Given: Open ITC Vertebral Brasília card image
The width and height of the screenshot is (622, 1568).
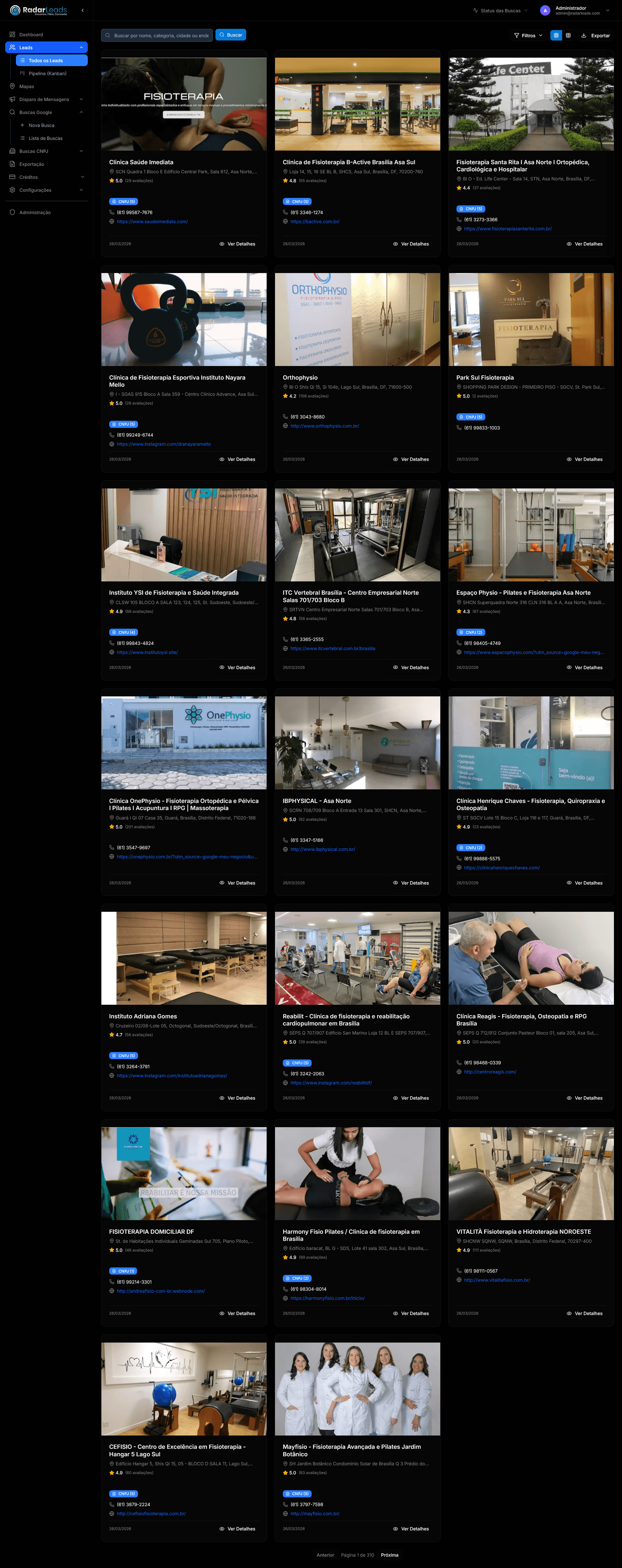Looking at the screenshot, I should coord(357,534).
